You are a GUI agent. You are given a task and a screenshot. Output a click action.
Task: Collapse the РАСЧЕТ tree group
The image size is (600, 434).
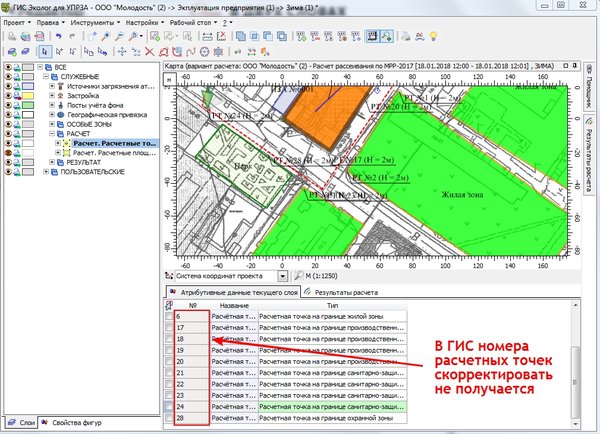(x=52, y=134)
